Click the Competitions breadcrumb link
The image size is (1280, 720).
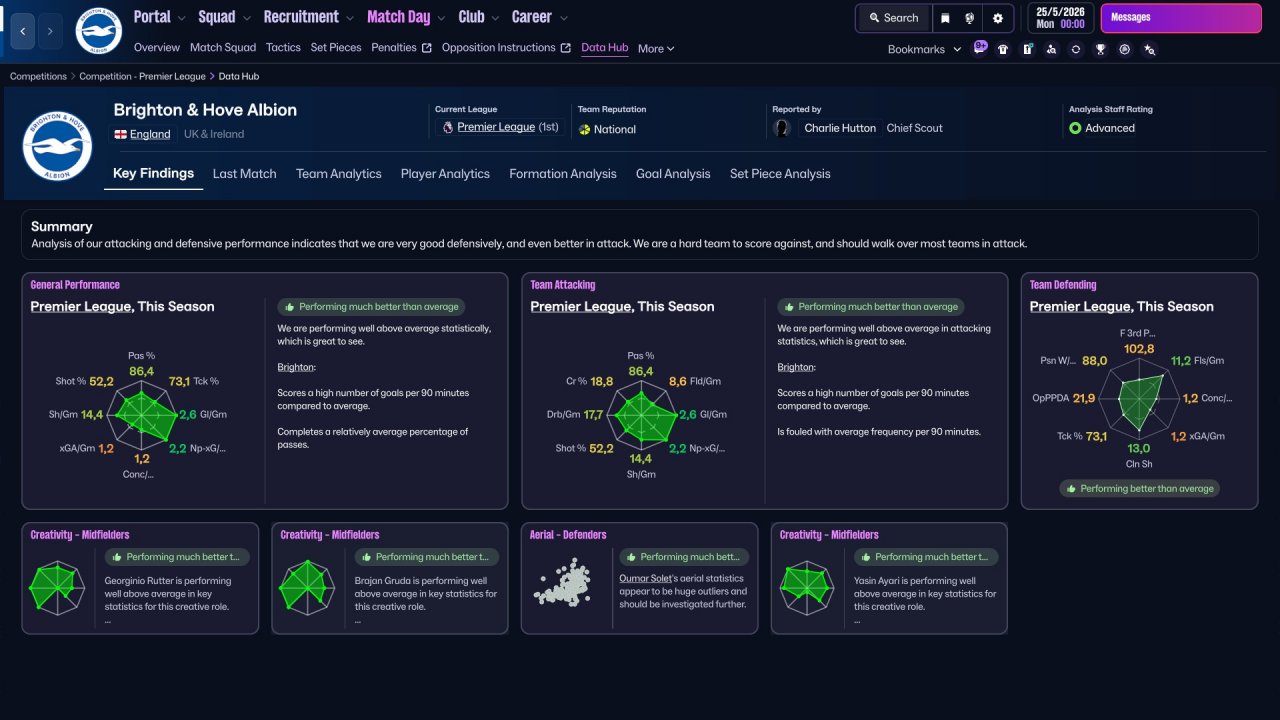(x=39, y=76)
